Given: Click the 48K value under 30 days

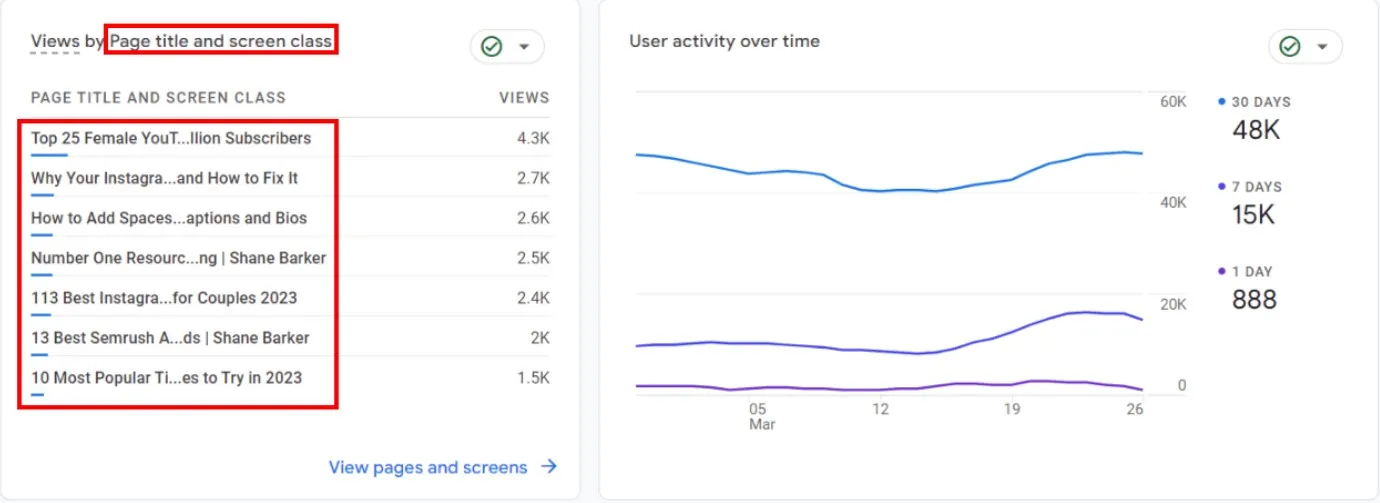Looking at the screenshot, I should [1256, 130].
